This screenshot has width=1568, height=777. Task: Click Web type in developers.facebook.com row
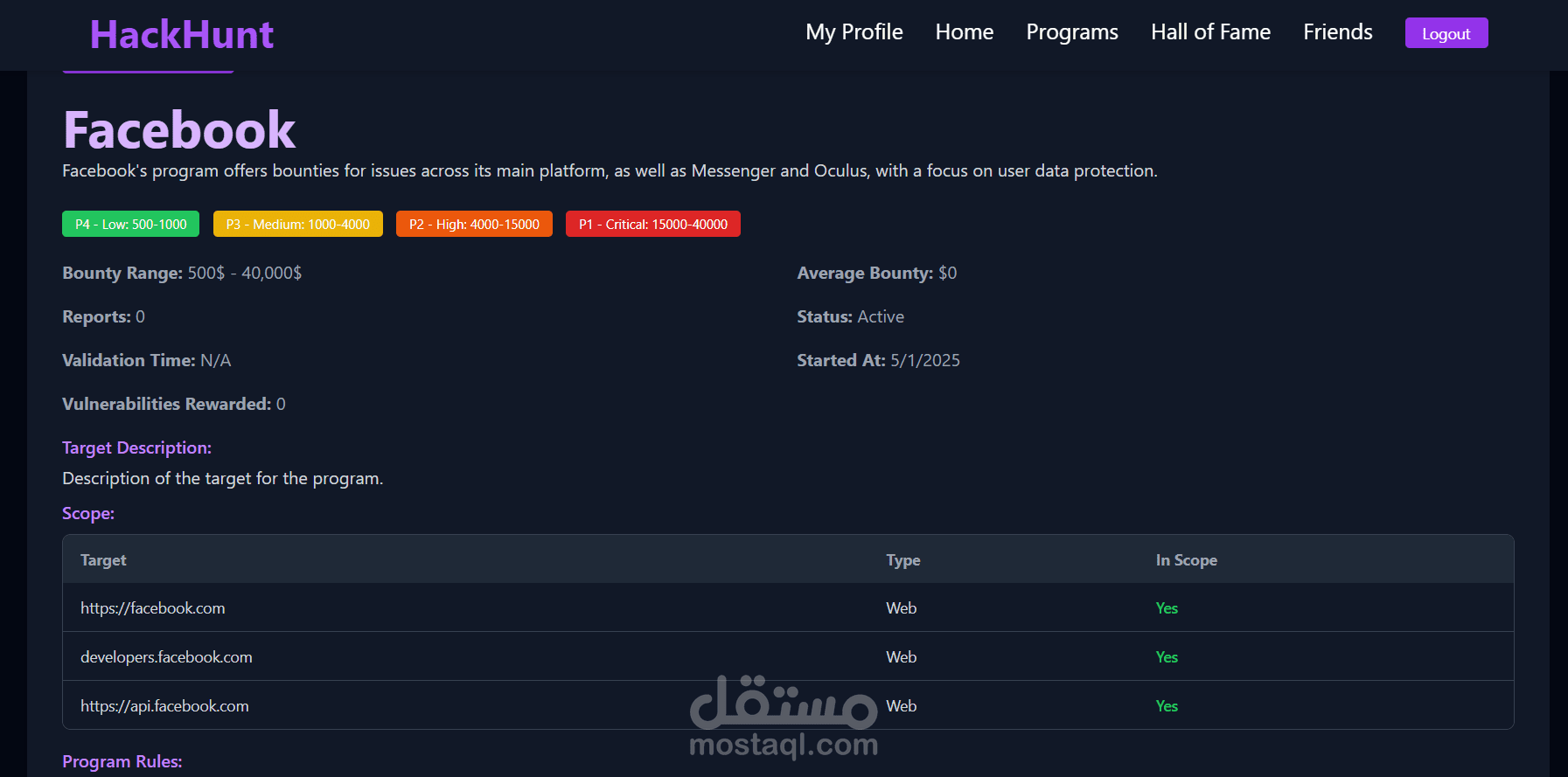(902, 657)
